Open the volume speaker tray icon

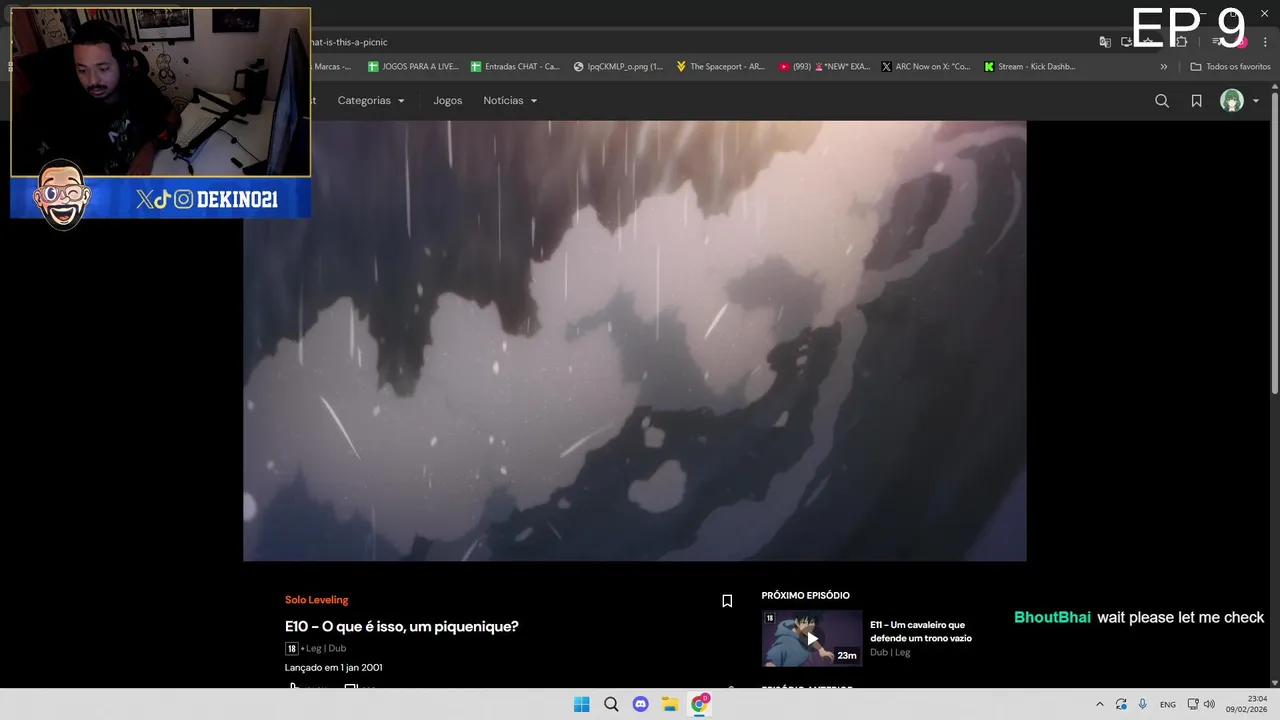tap(1209, 704)
